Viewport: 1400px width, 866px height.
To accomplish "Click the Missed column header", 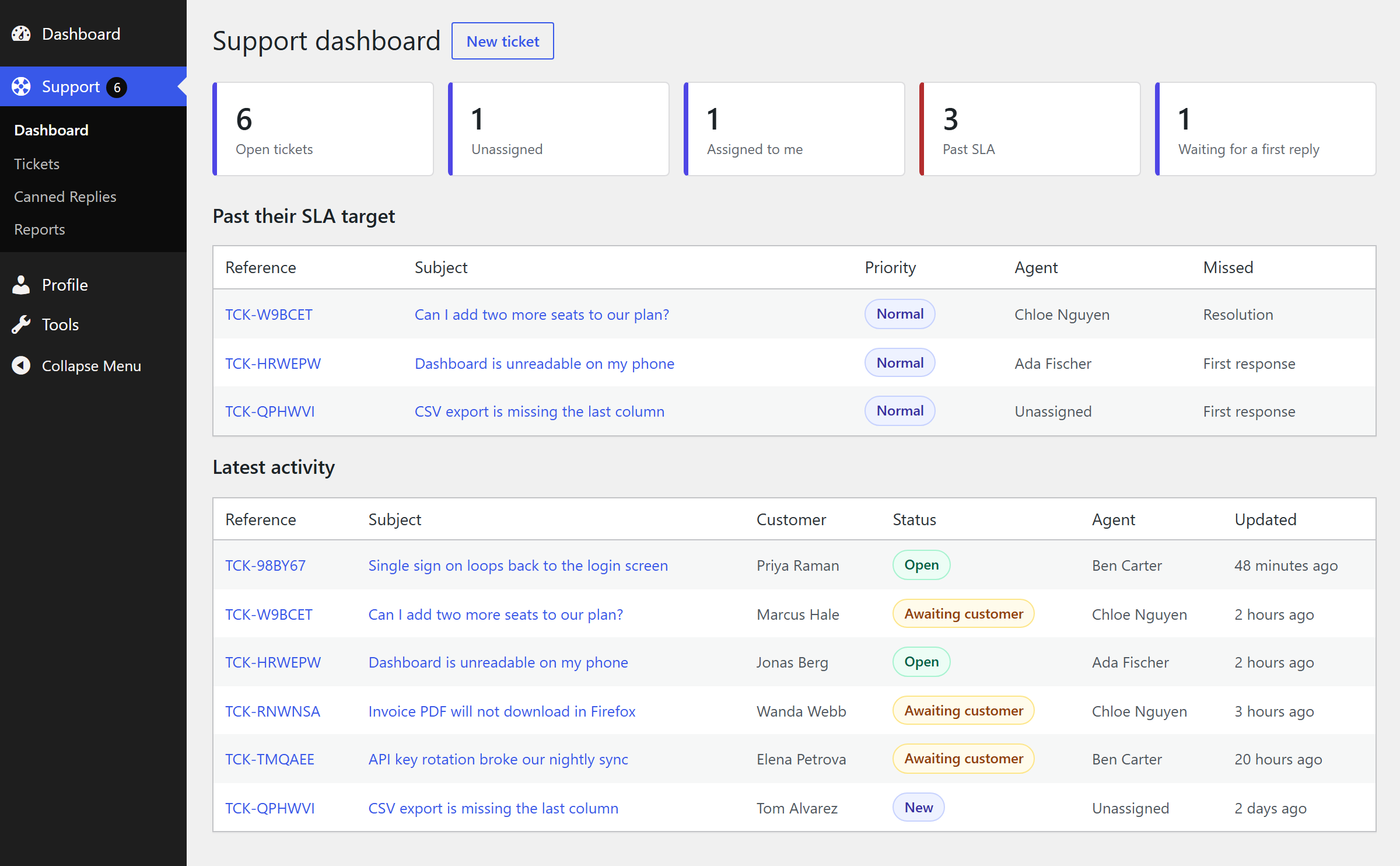I will point(1228,267).
